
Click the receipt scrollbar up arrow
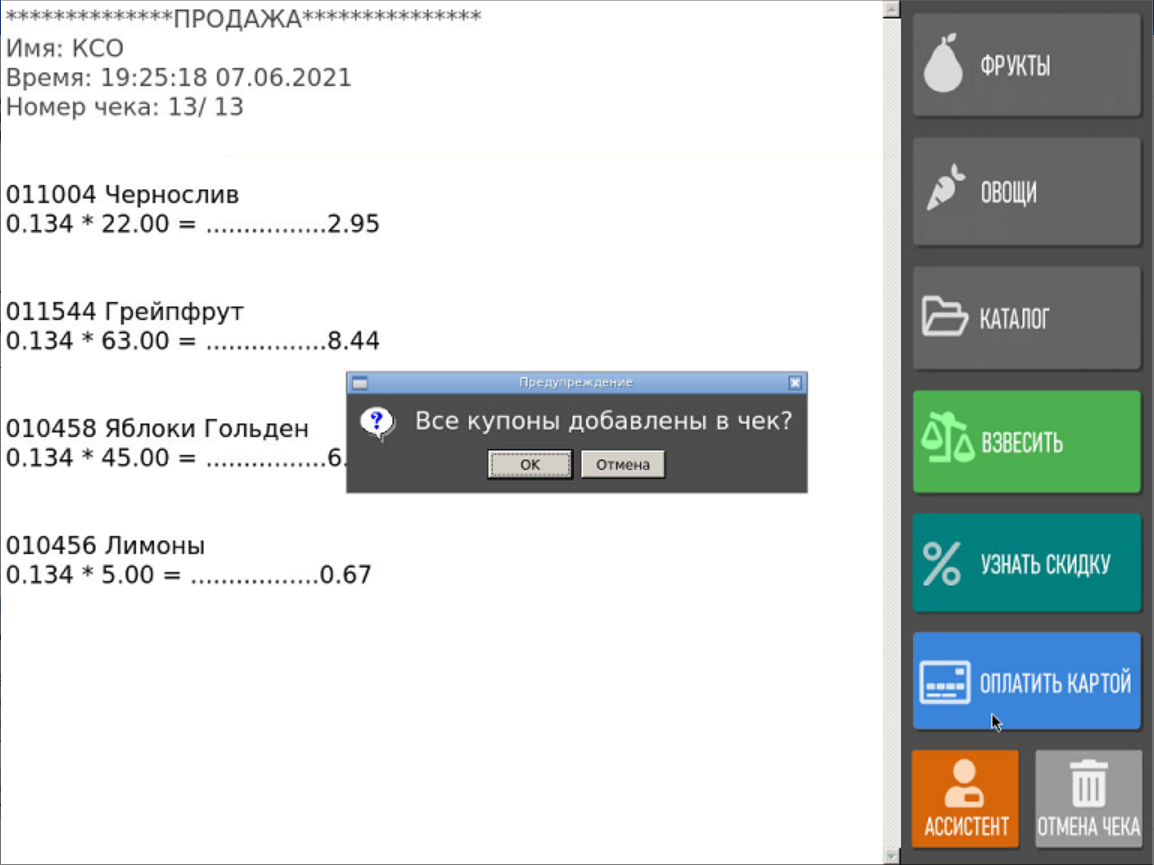[x=889, y=9]
